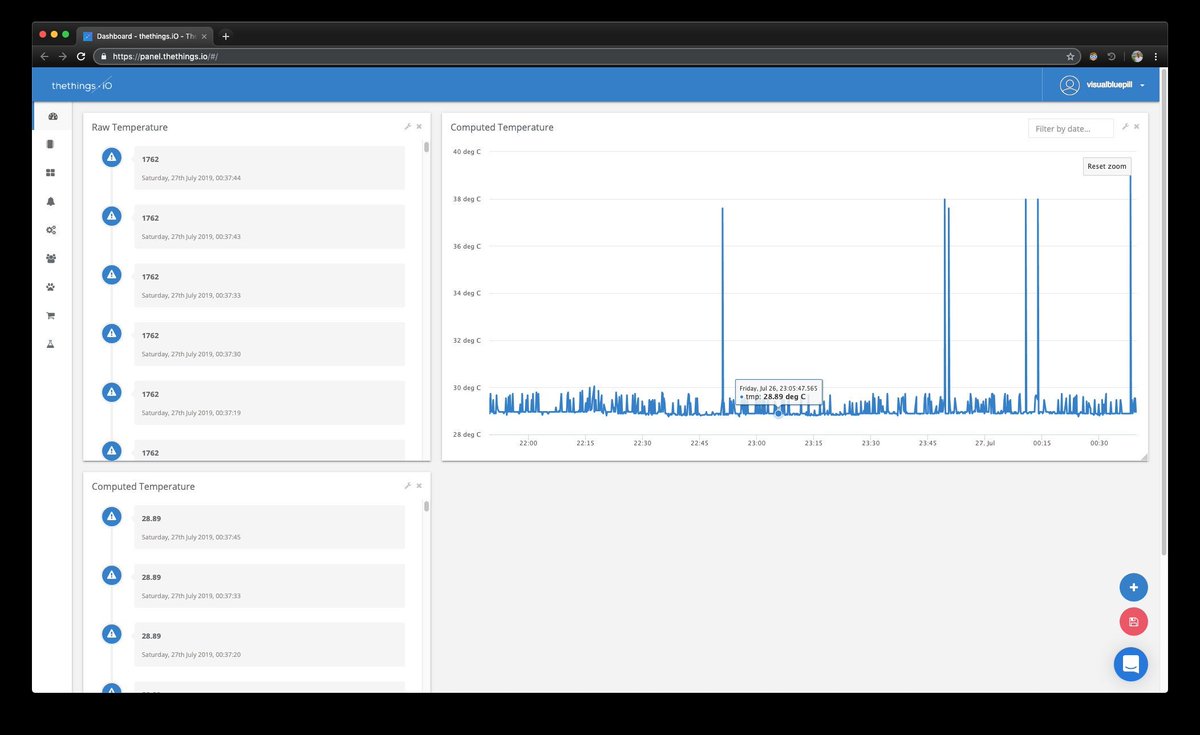Click the 40 deg C y-axis label
The height and width of the screenshot is (735, 1200).
point(467,152)
